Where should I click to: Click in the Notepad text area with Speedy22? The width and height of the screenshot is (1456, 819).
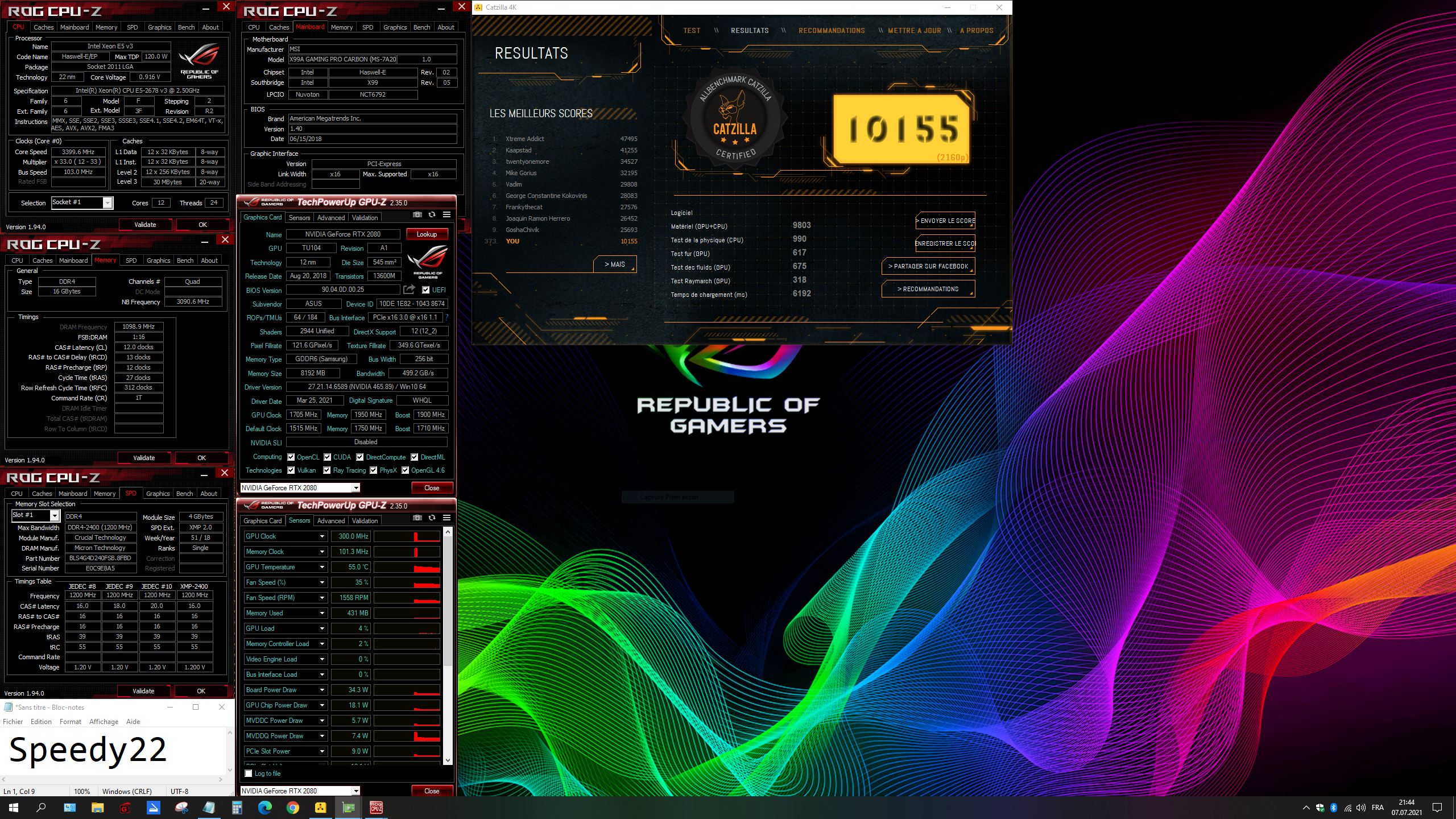(113, 751)
